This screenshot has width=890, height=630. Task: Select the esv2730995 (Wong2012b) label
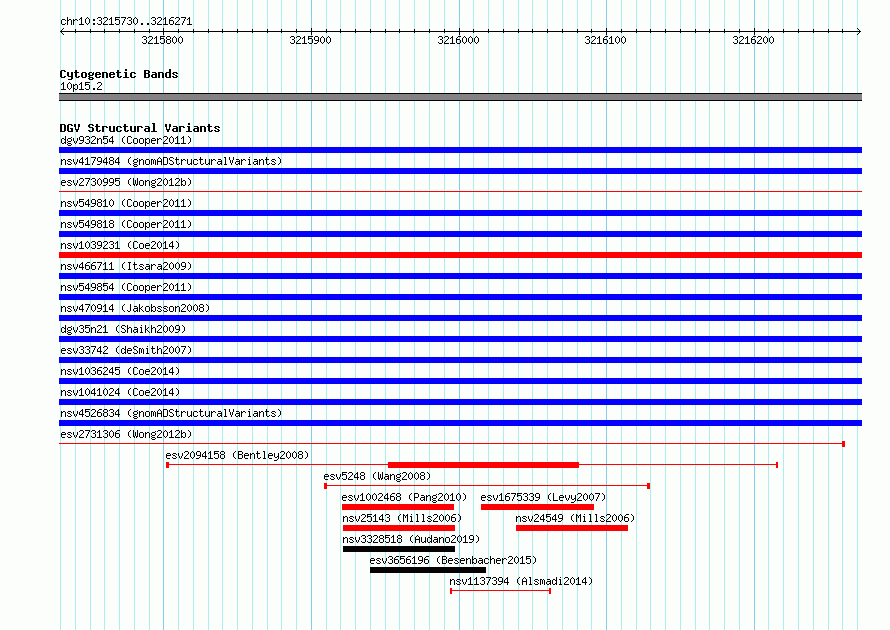[126, 182]
